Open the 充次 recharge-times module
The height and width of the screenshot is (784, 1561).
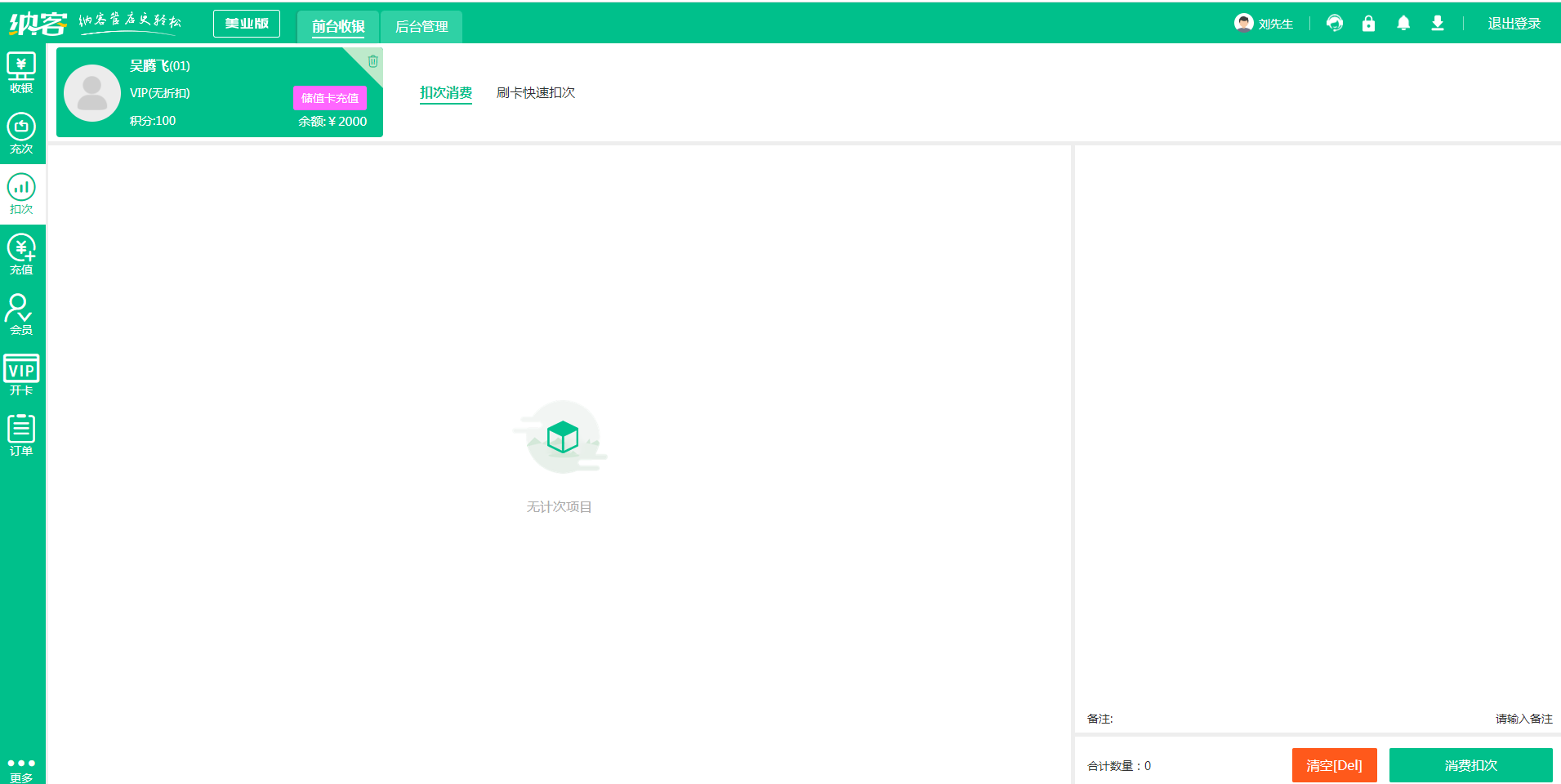(x=21, y=132)
